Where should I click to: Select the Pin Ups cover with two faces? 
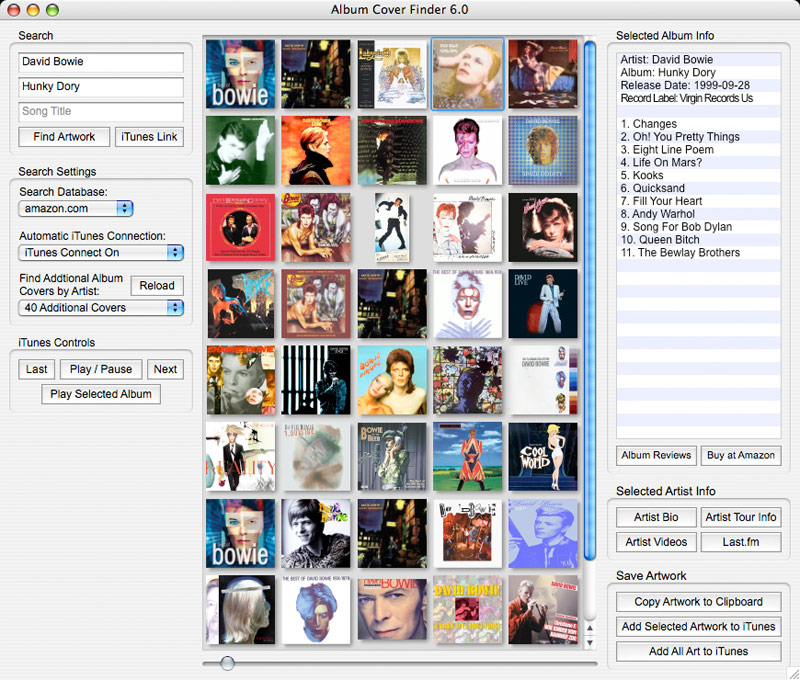click(x=392, y=380)
